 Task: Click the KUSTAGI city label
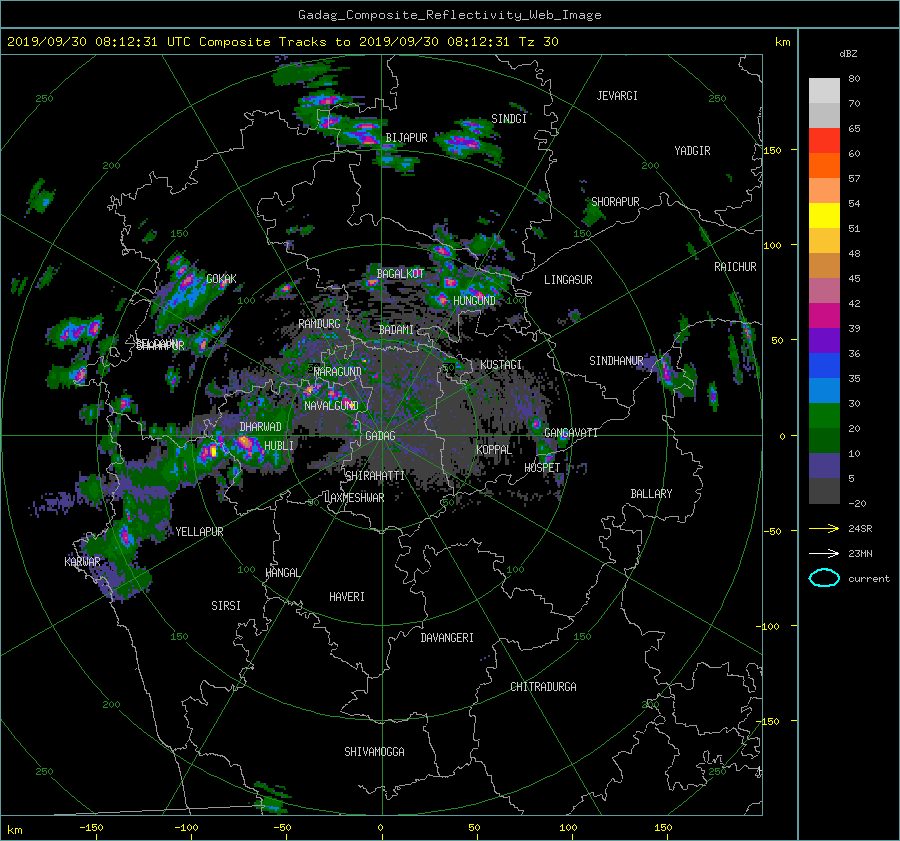tap(501, 365)
